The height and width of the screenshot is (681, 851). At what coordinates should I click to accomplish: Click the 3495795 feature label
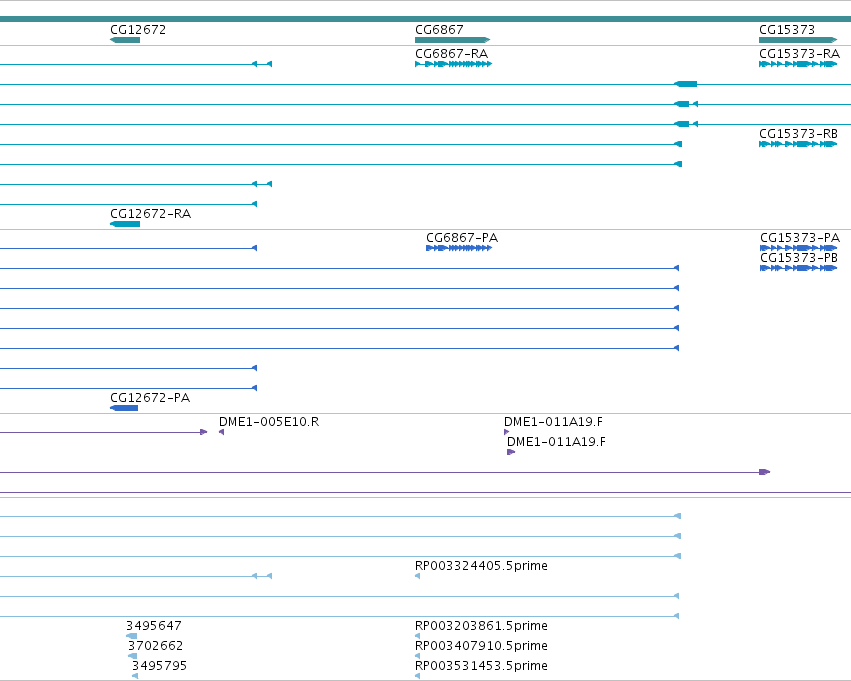coord(160,666)
